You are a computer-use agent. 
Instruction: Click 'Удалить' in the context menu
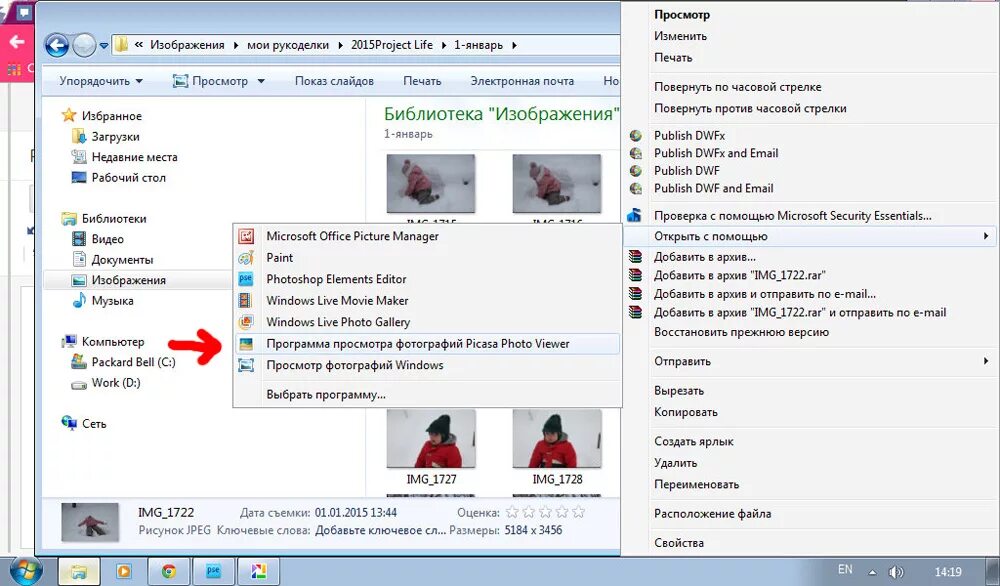pos(675,463)
